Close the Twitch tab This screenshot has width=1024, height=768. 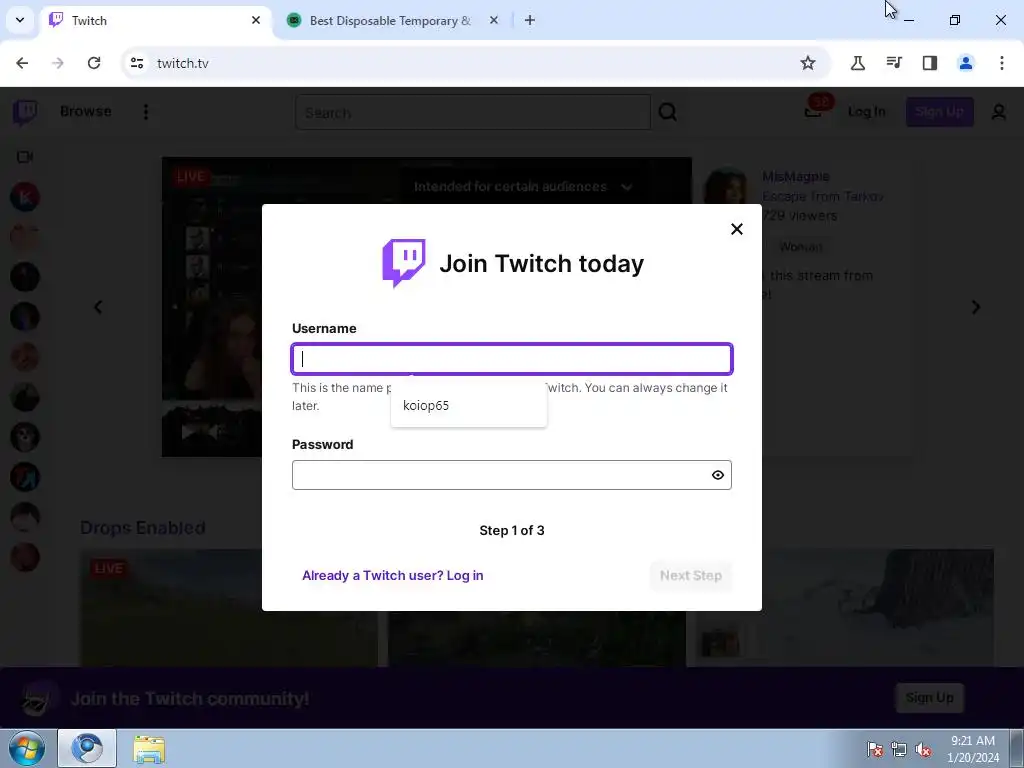tap(256, 20)
